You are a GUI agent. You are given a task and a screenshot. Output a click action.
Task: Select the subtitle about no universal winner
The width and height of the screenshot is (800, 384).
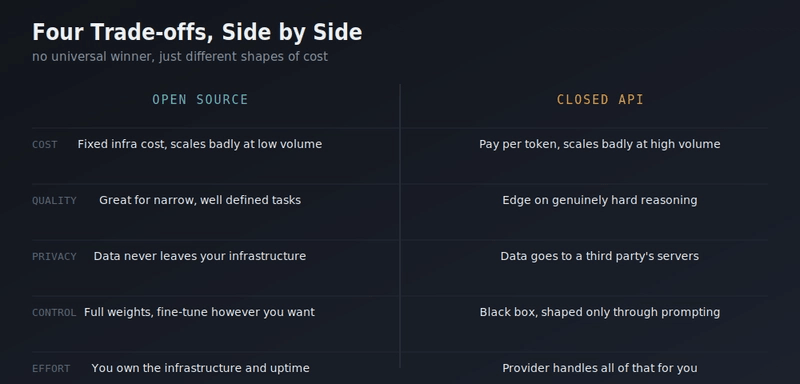pos(180,57)
